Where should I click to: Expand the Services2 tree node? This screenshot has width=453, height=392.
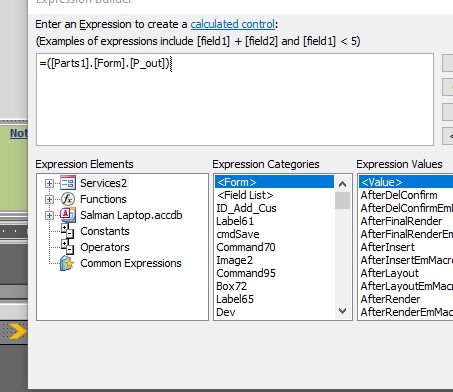pos(49,183)
